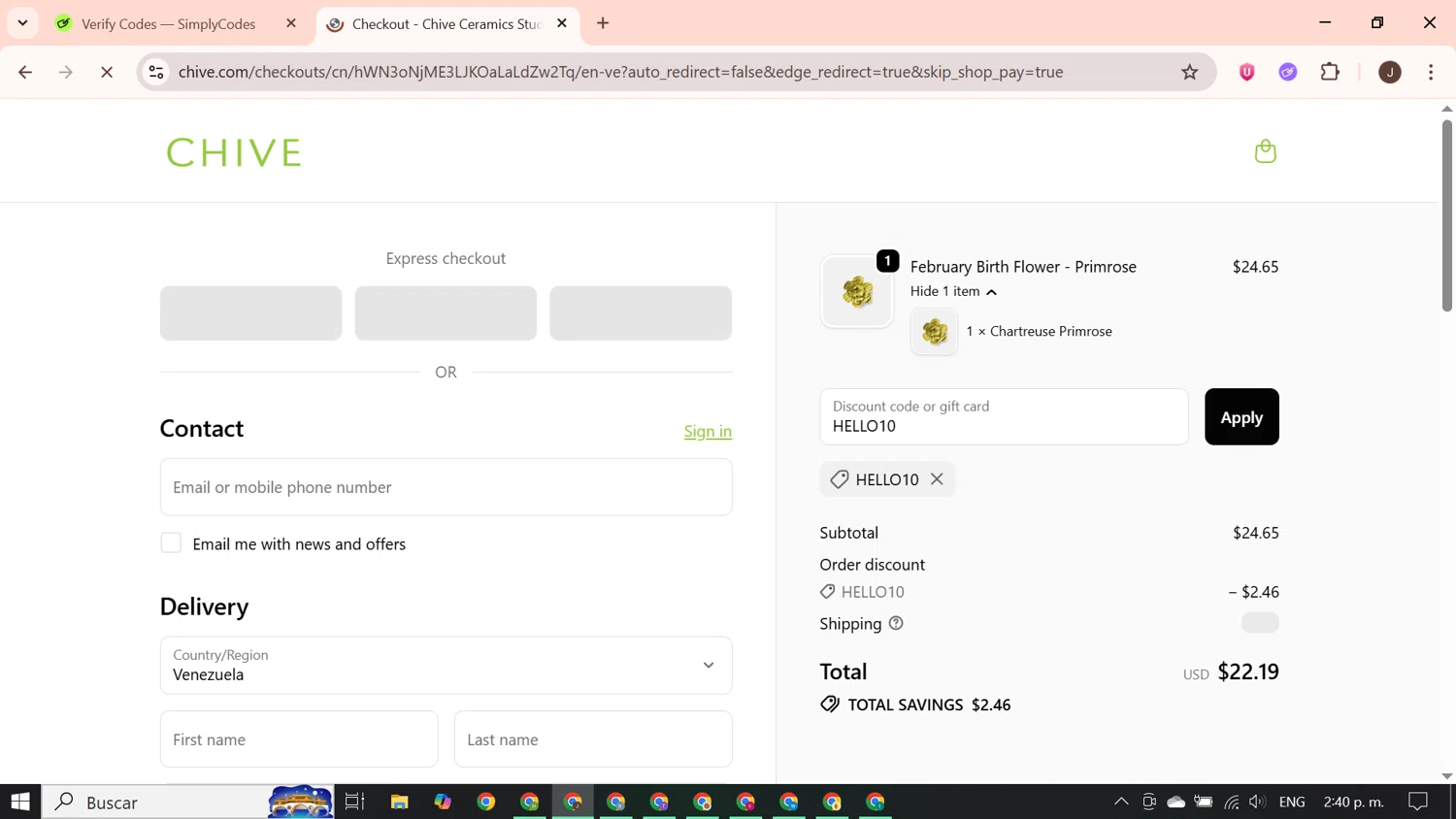Click the ENG language indicator
This screenshot has height=819, width=1456.
[1292, 802]
